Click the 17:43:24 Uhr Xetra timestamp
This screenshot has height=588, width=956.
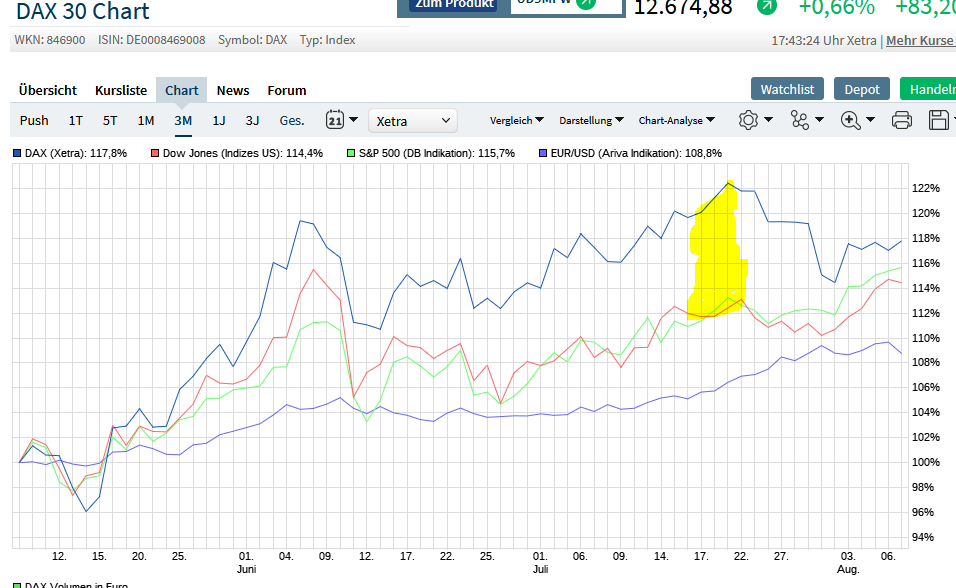coord(824,41)
